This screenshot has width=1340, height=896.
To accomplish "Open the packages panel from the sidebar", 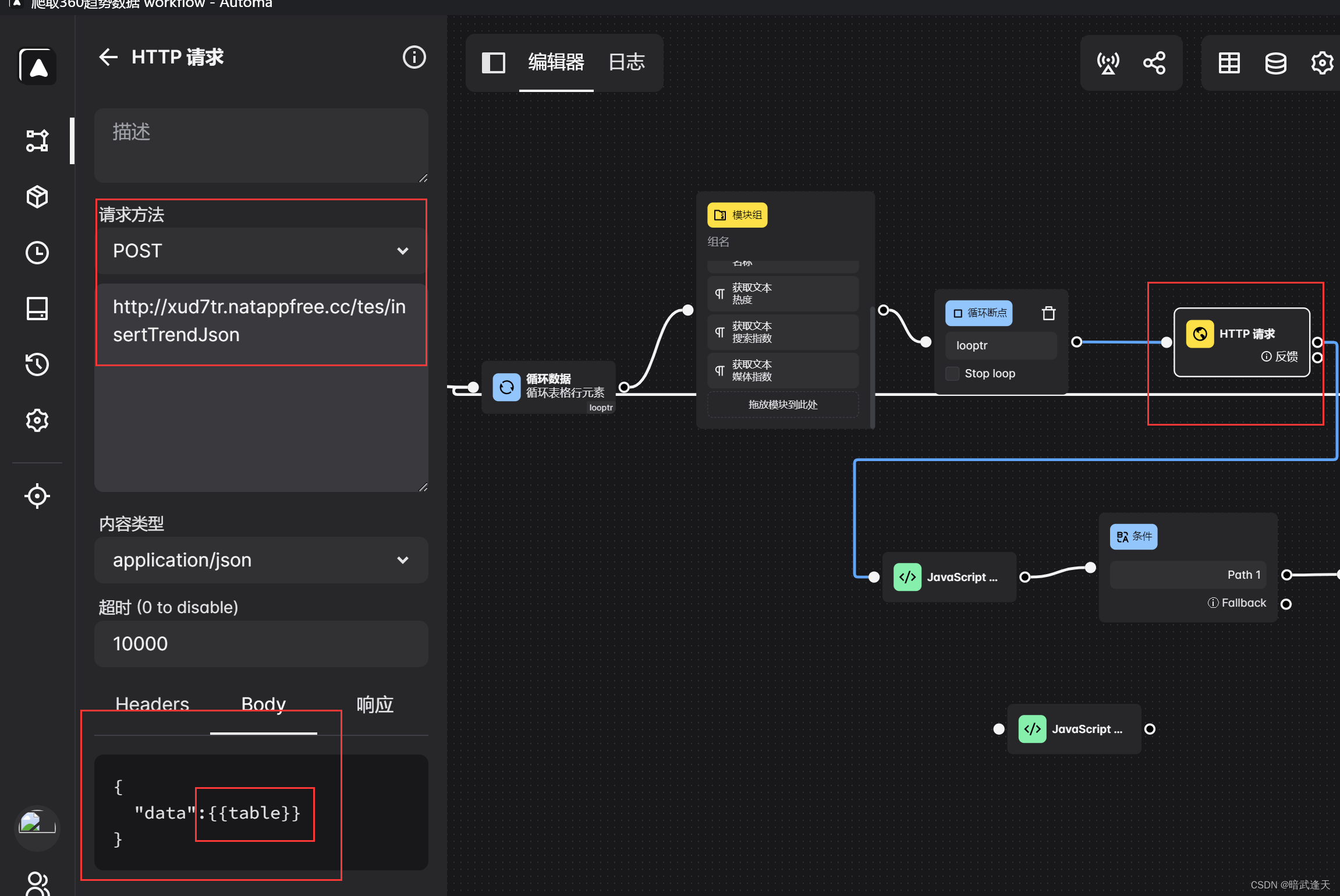I will pyautogui.click(x=37, y=196).
